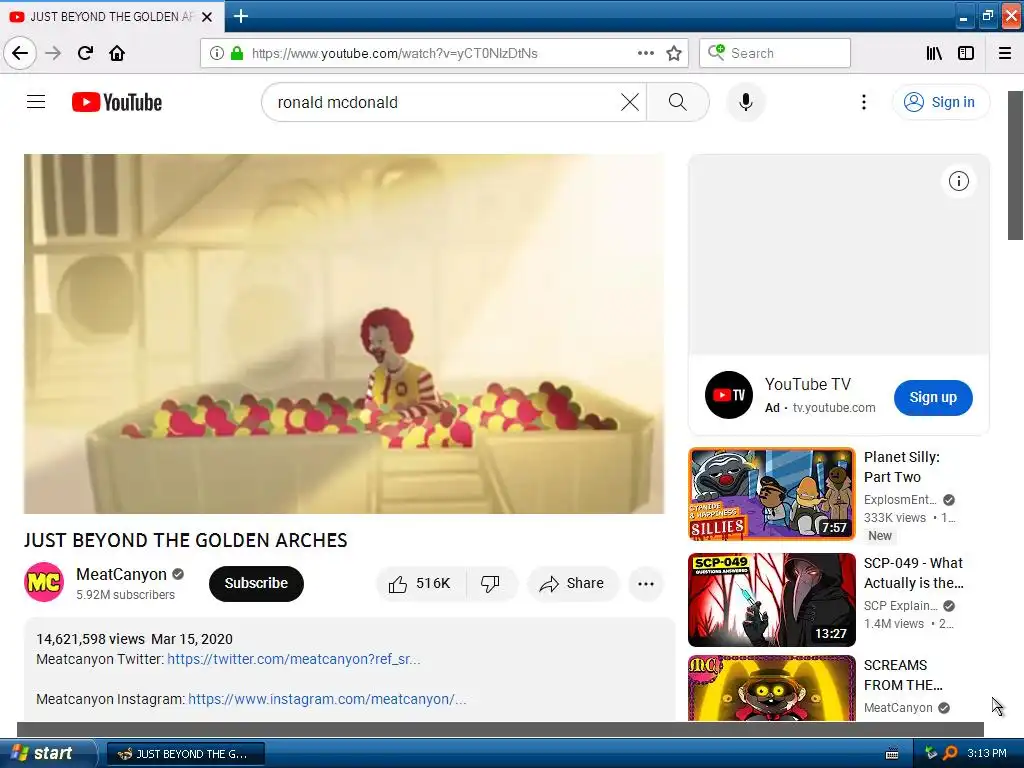Open the MeatCanyon channel avatar
The image size is (1024, 768).
pos(44,582)
